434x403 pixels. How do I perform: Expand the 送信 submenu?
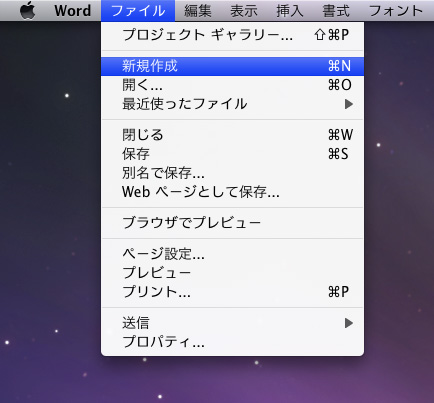[x=232, y=323]
